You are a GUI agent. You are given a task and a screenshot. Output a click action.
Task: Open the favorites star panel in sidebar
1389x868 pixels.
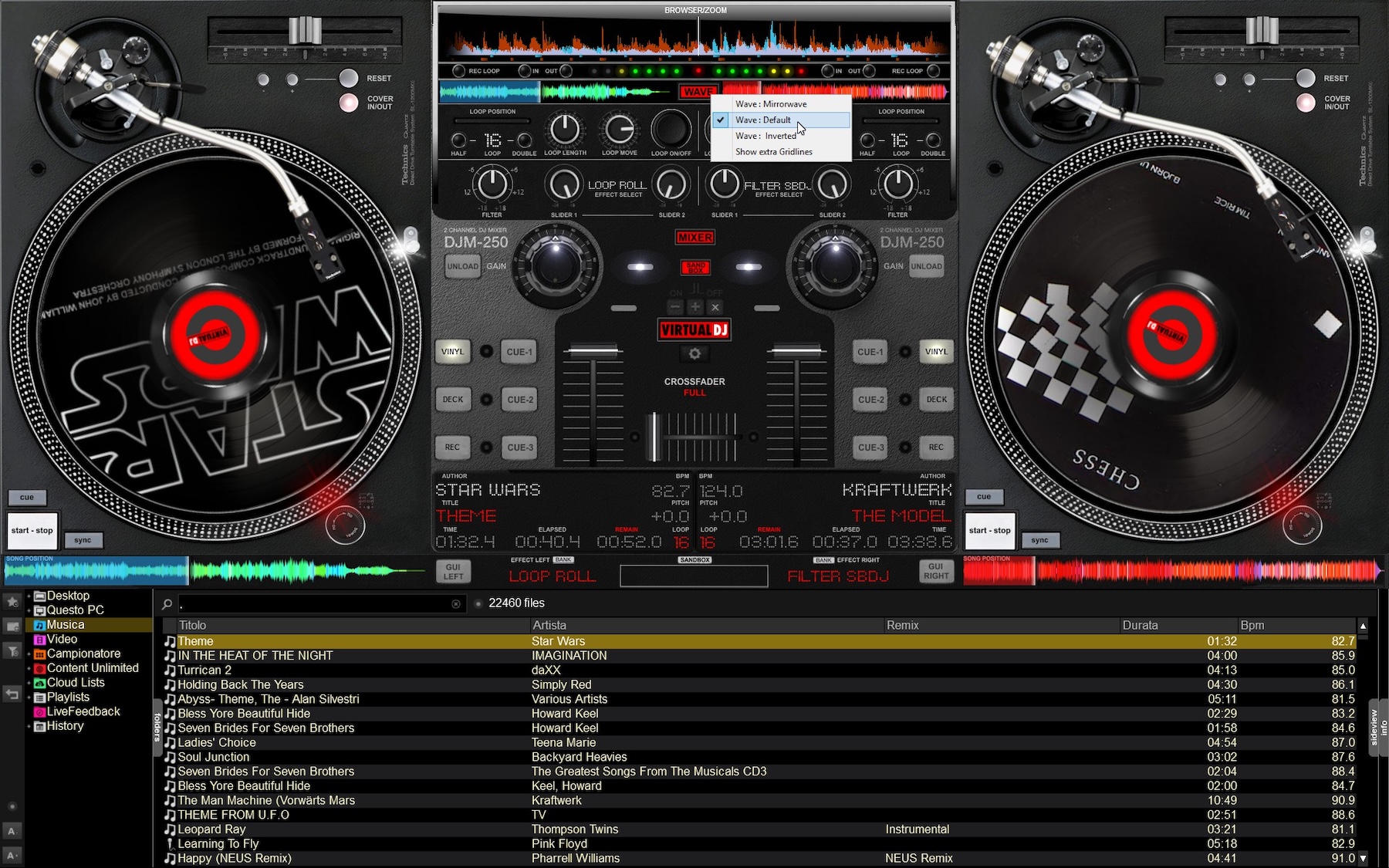click(x=12, y=602)
